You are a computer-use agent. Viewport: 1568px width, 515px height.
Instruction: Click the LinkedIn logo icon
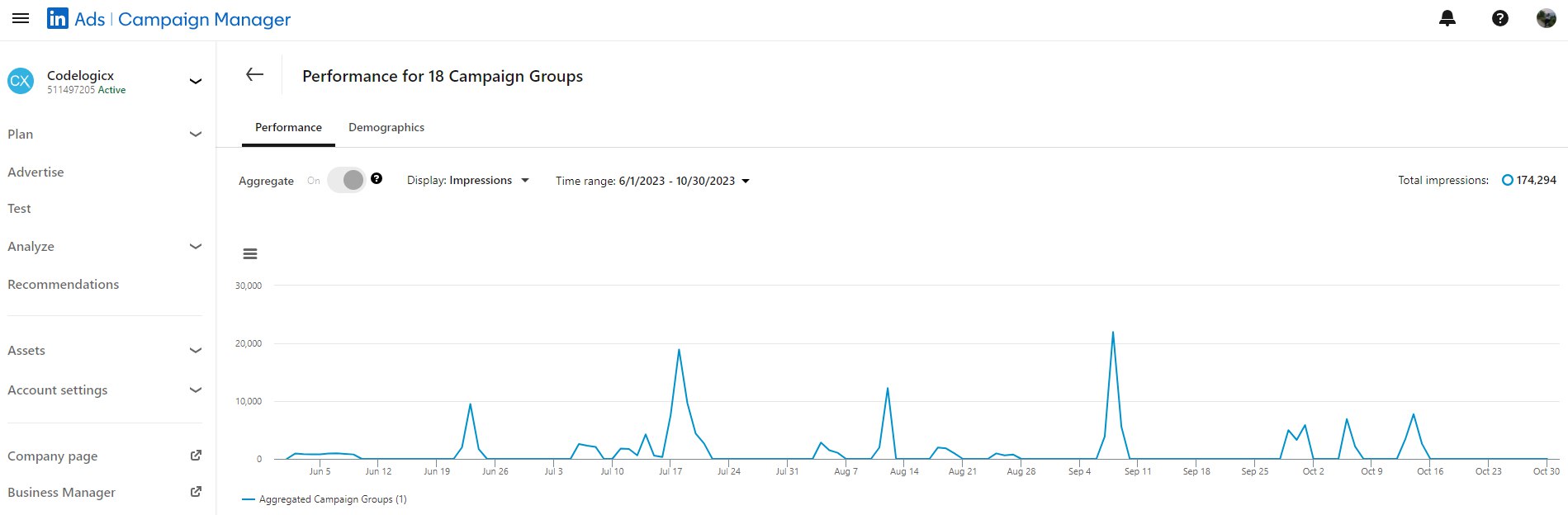58,18
